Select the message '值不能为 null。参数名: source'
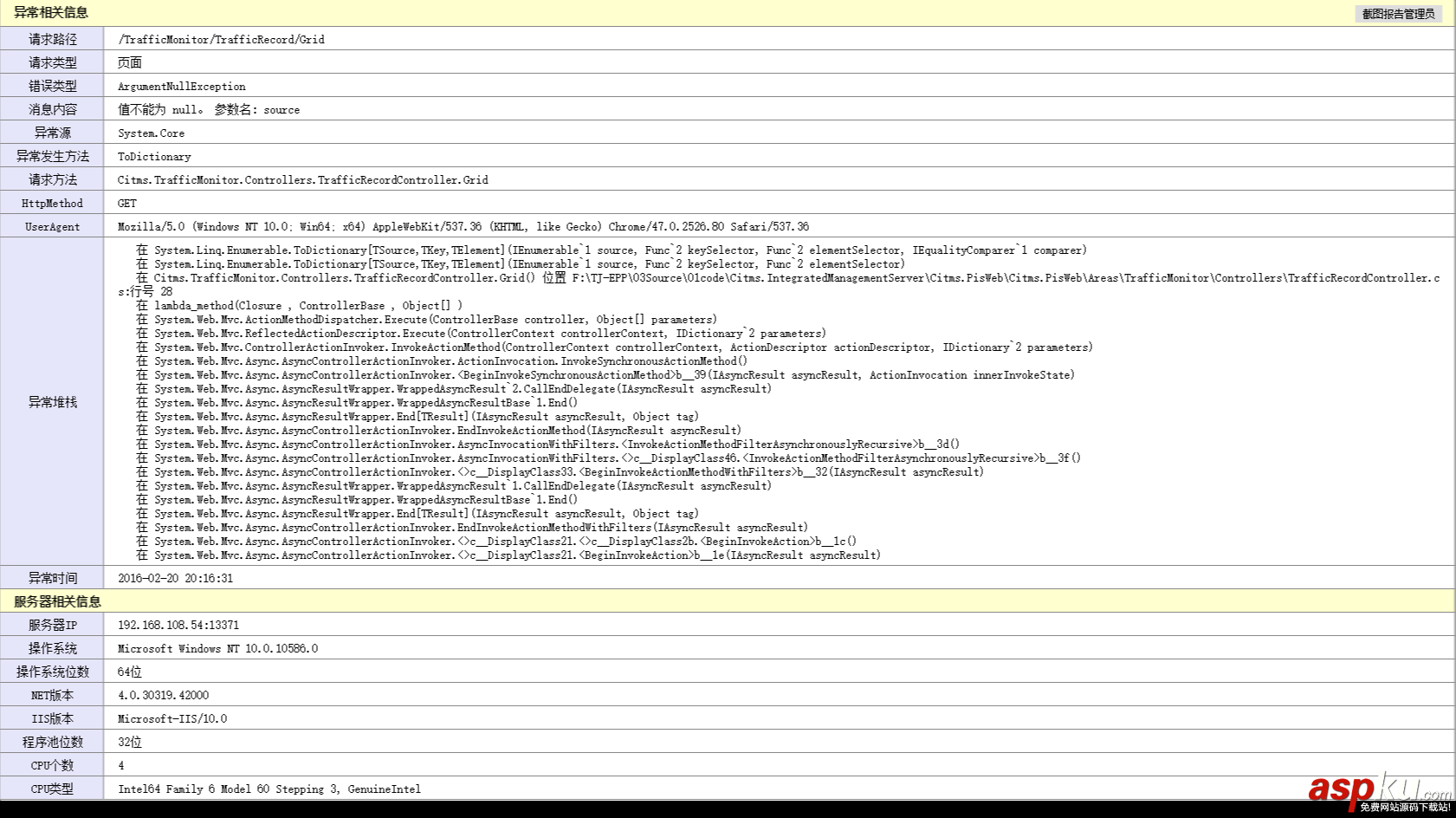 coord(209,109)
